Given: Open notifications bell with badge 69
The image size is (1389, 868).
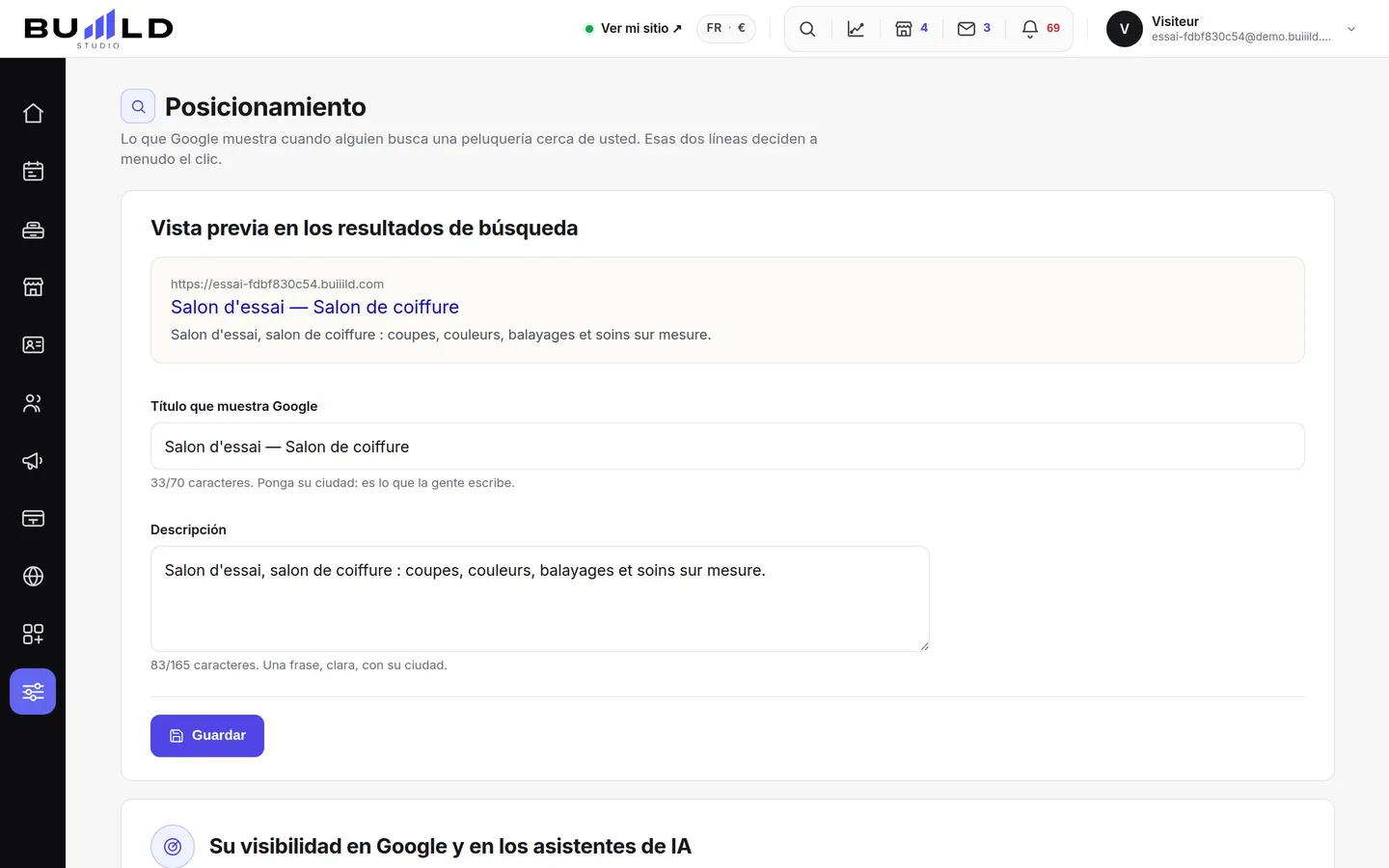Looking at the screenshot, I should point(1041,29).
